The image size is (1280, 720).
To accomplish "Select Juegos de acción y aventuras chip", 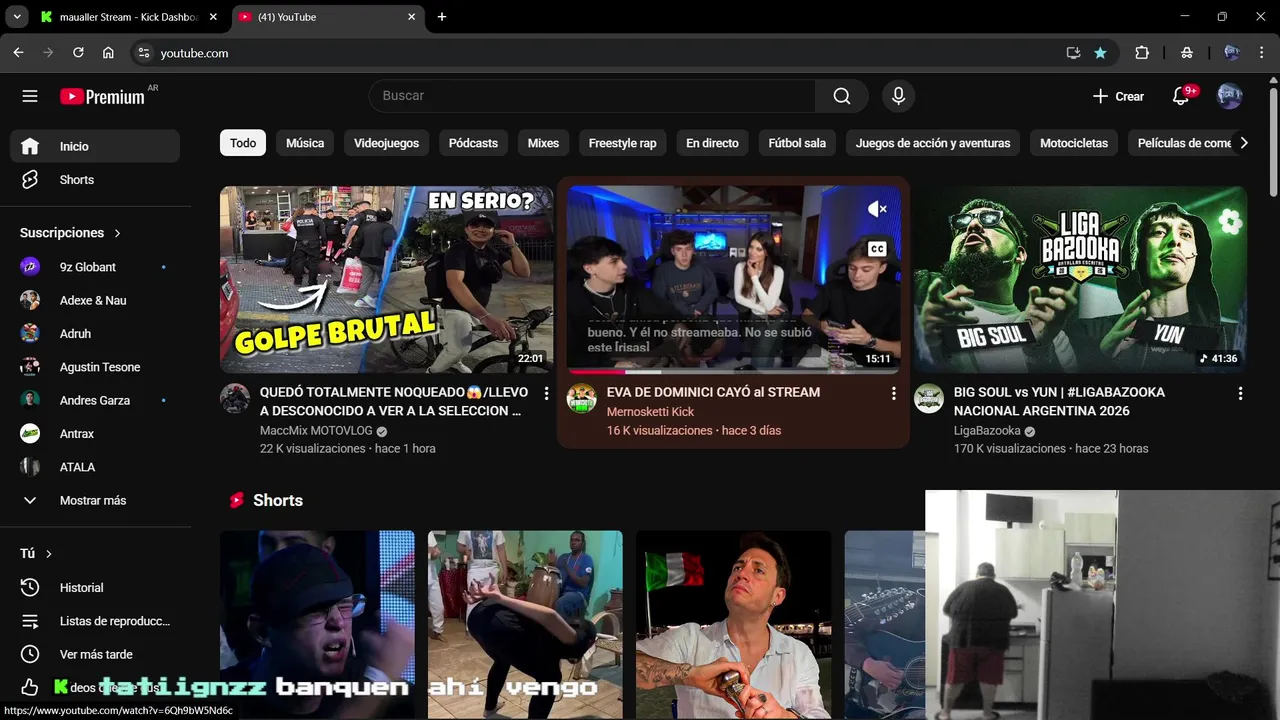I will (x=933, y=143).
